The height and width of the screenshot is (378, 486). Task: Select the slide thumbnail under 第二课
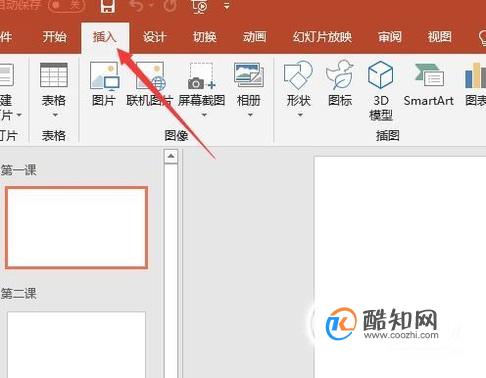pos(76,345)
